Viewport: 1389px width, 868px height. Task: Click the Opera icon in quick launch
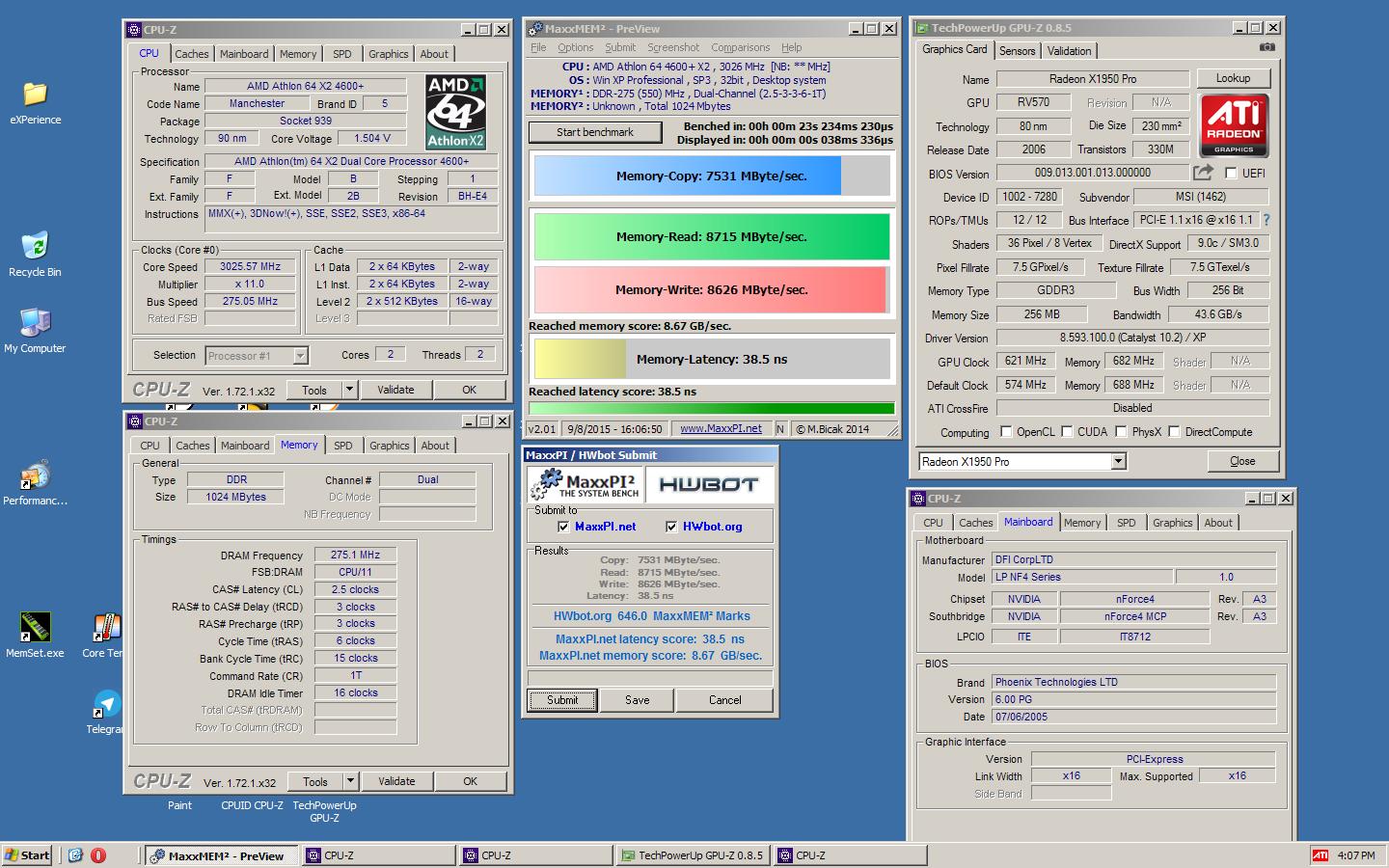[98, 855]
